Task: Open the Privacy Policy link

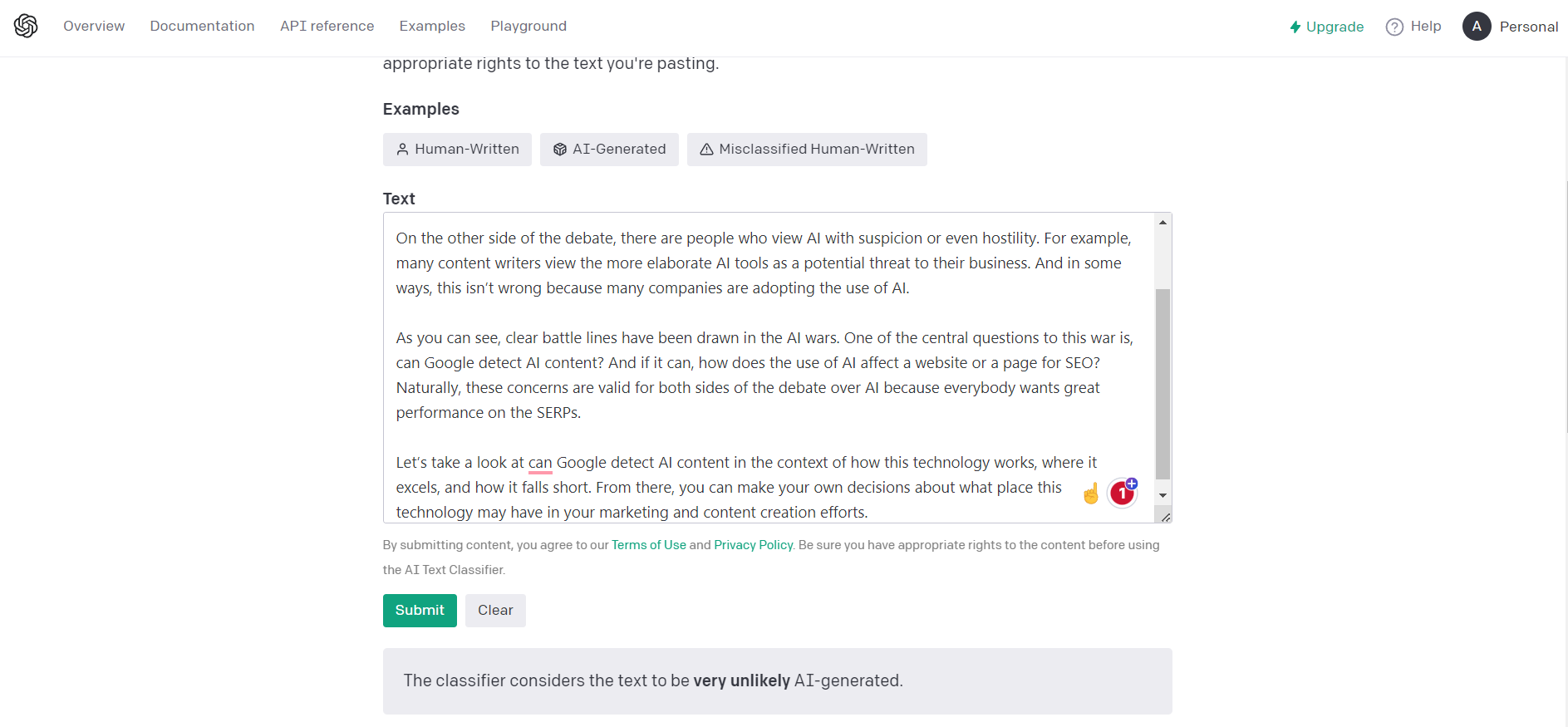Action: (x=752, y=544)
